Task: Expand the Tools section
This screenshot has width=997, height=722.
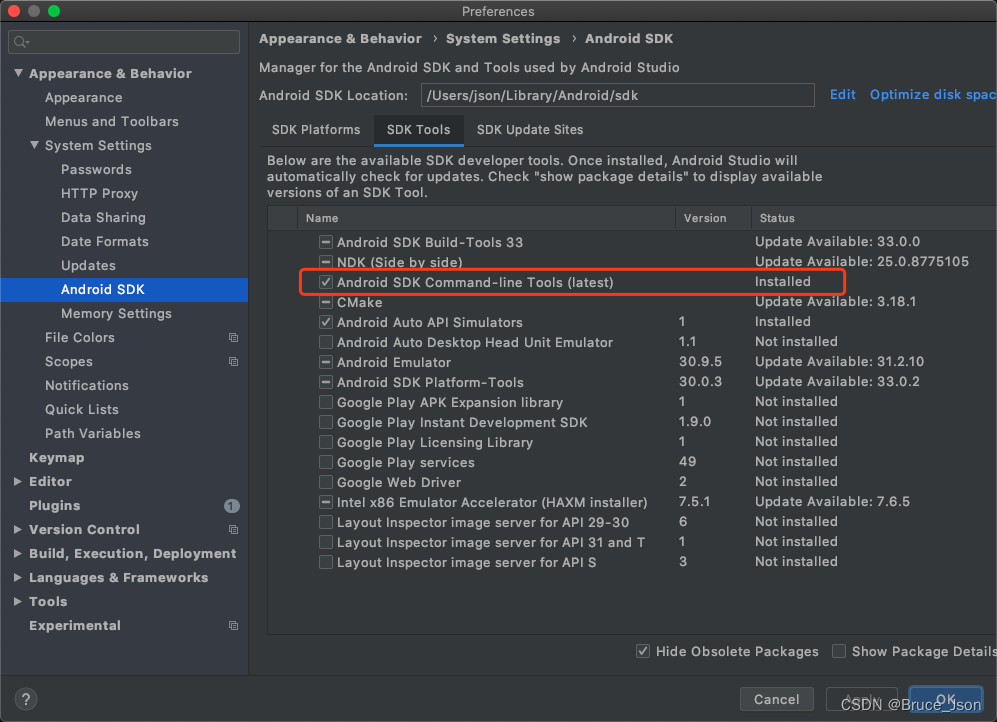Action: point(18,601)
